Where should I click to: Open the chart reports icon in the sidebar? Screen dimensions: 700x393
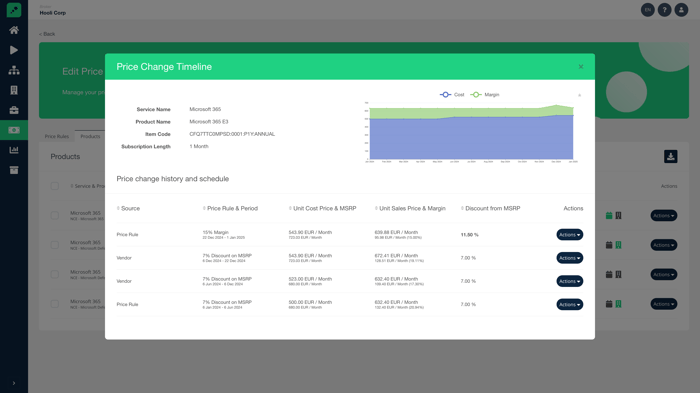pos(14,150)
